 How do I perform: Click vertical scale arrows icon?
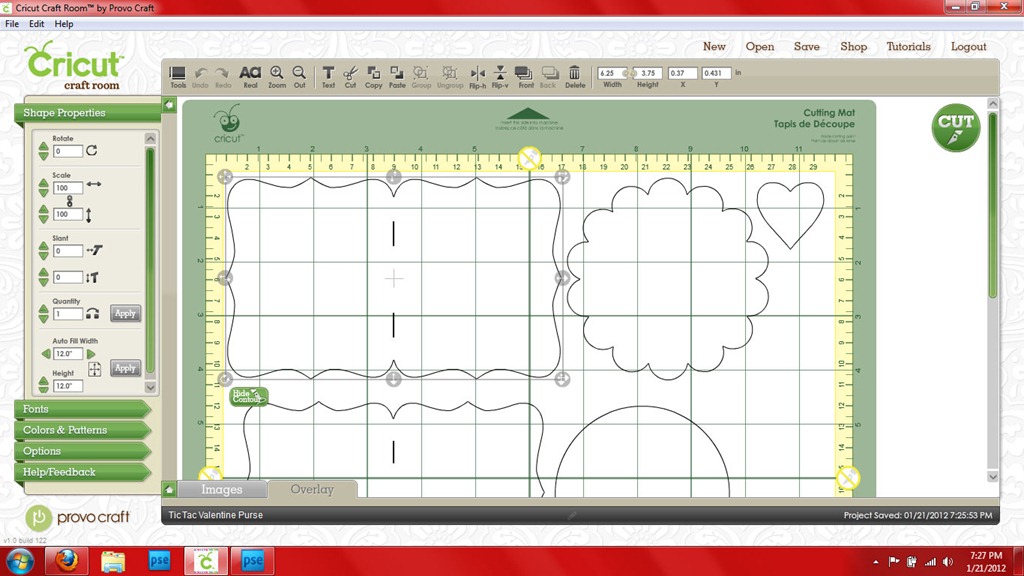tap(89, 215)
